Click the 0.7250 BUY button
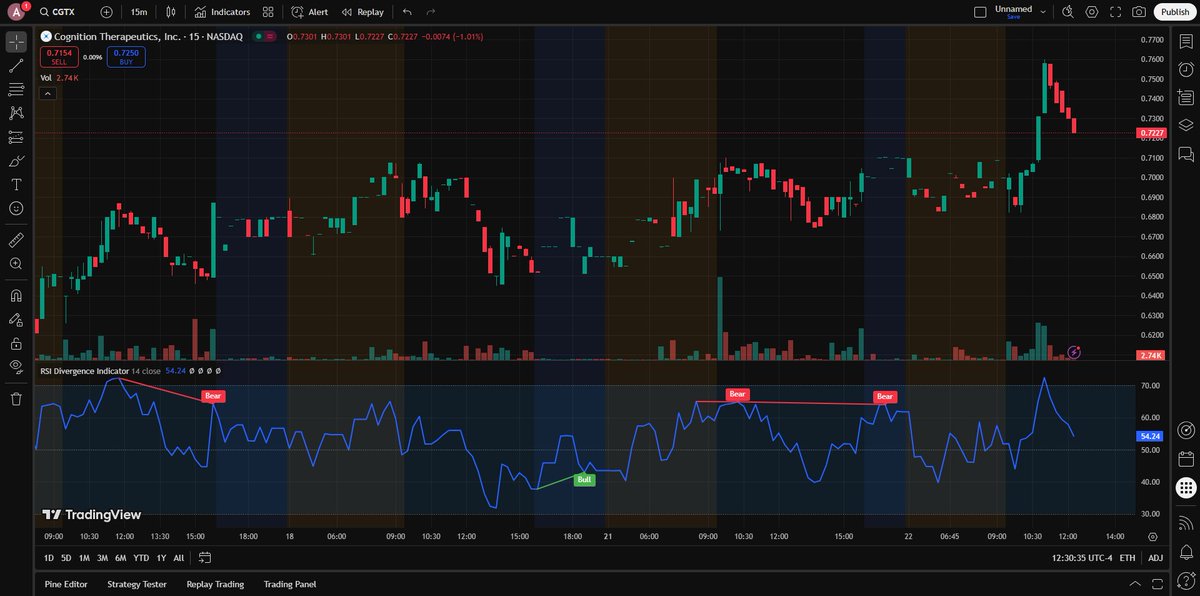The image size is (1200, 596). pyautogui.click(x=126, y=57)
